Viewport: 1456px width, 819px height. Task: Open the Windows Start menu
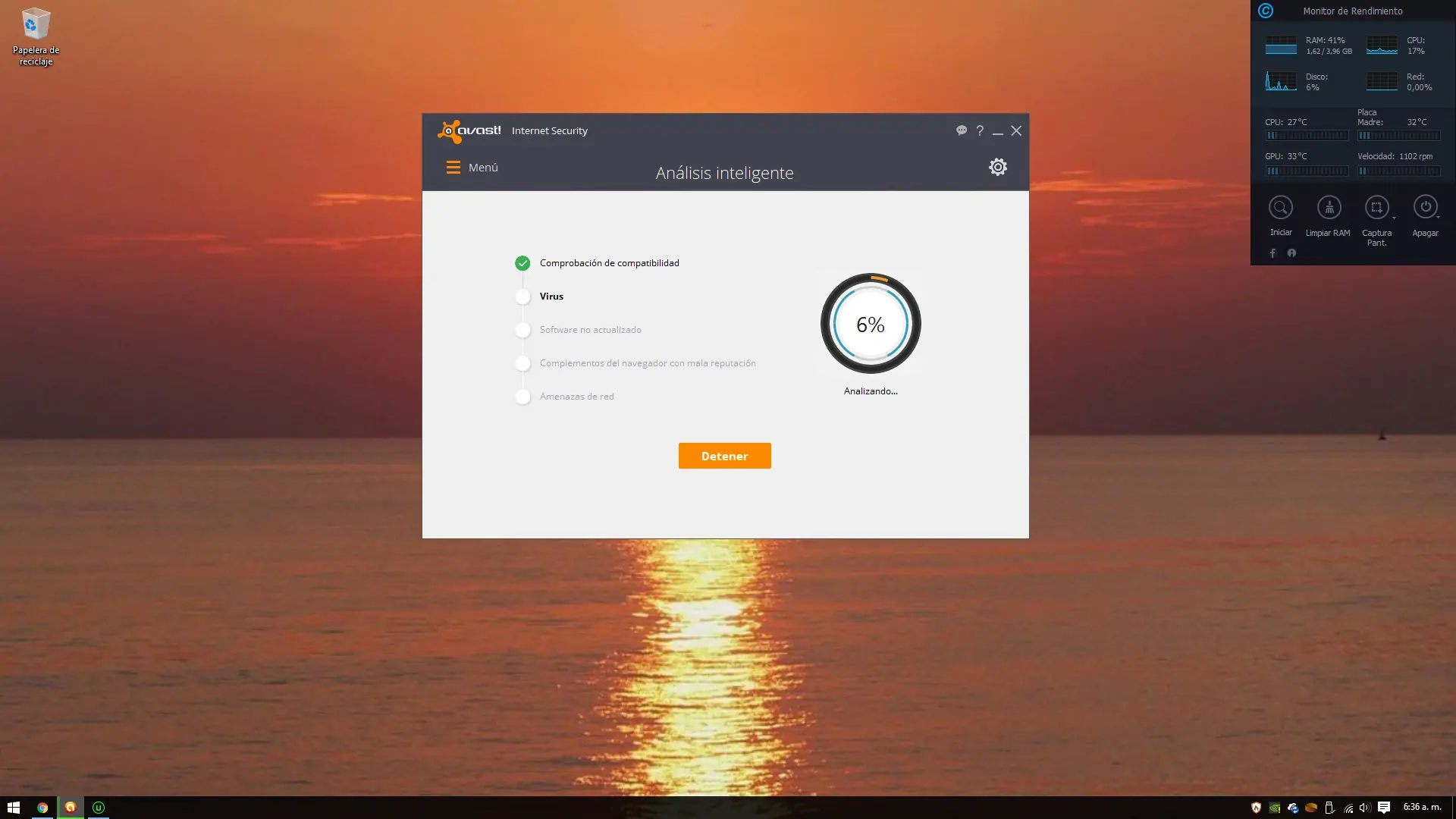(x=14, y=808)
